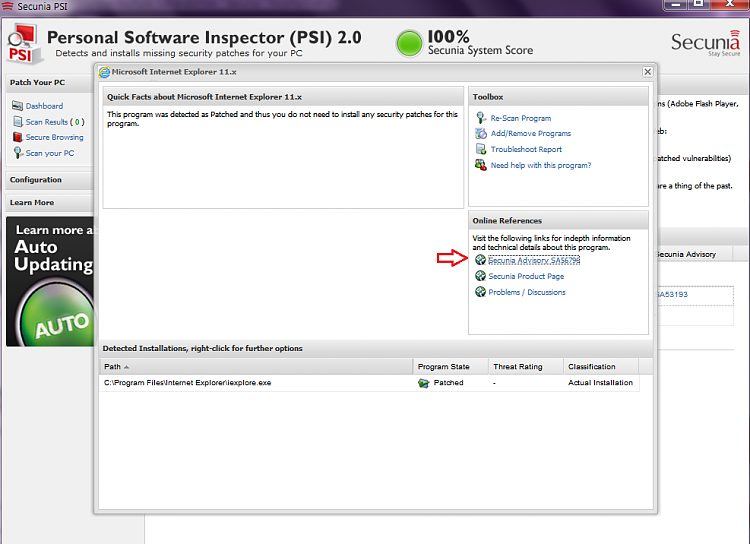Expand the Patch Your PC section
This screenshot has width=750, height=544.
pyautogui.click(x=50, y=82)
